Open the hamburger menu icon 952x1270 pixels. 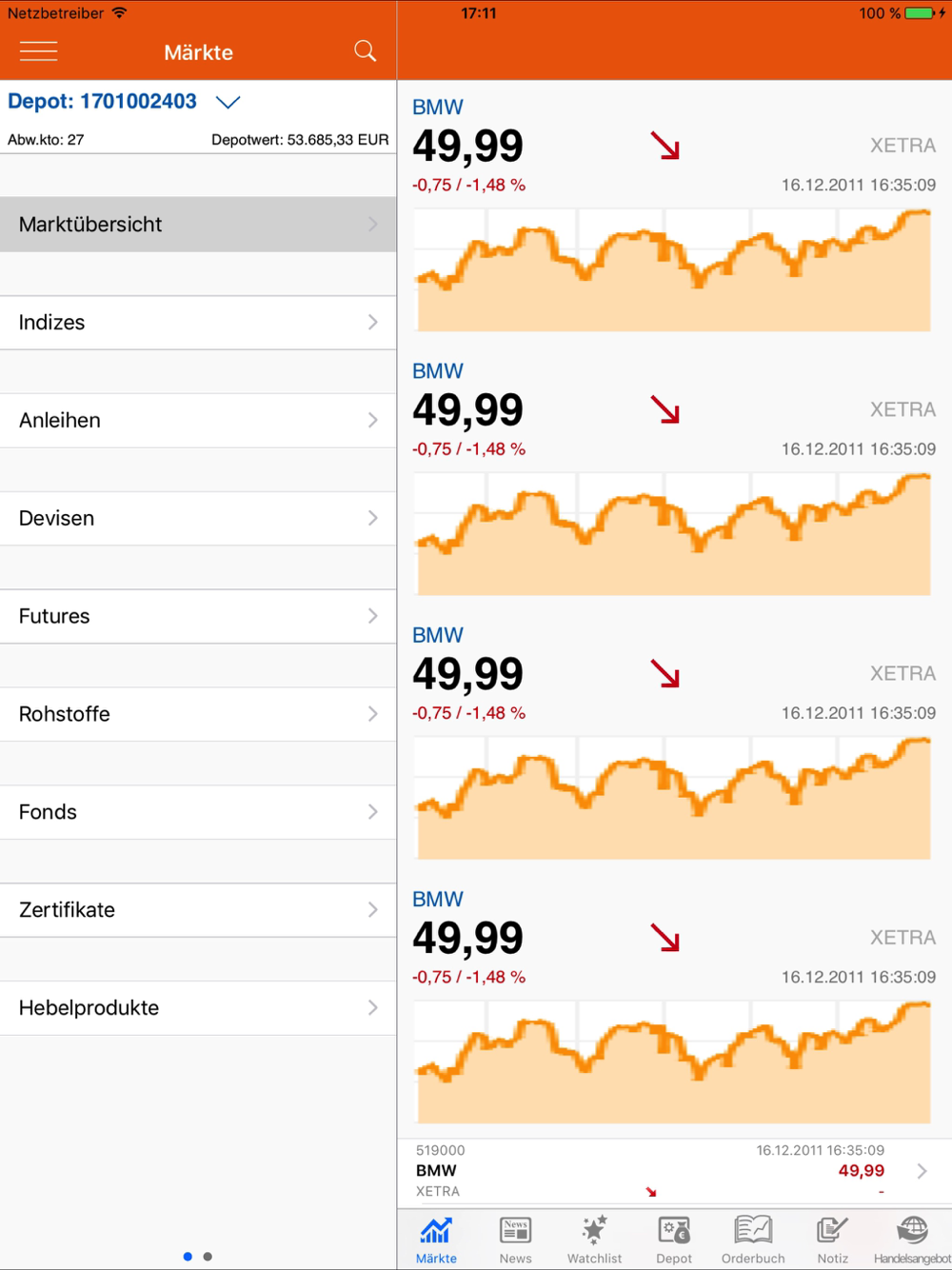coord(39,51)
